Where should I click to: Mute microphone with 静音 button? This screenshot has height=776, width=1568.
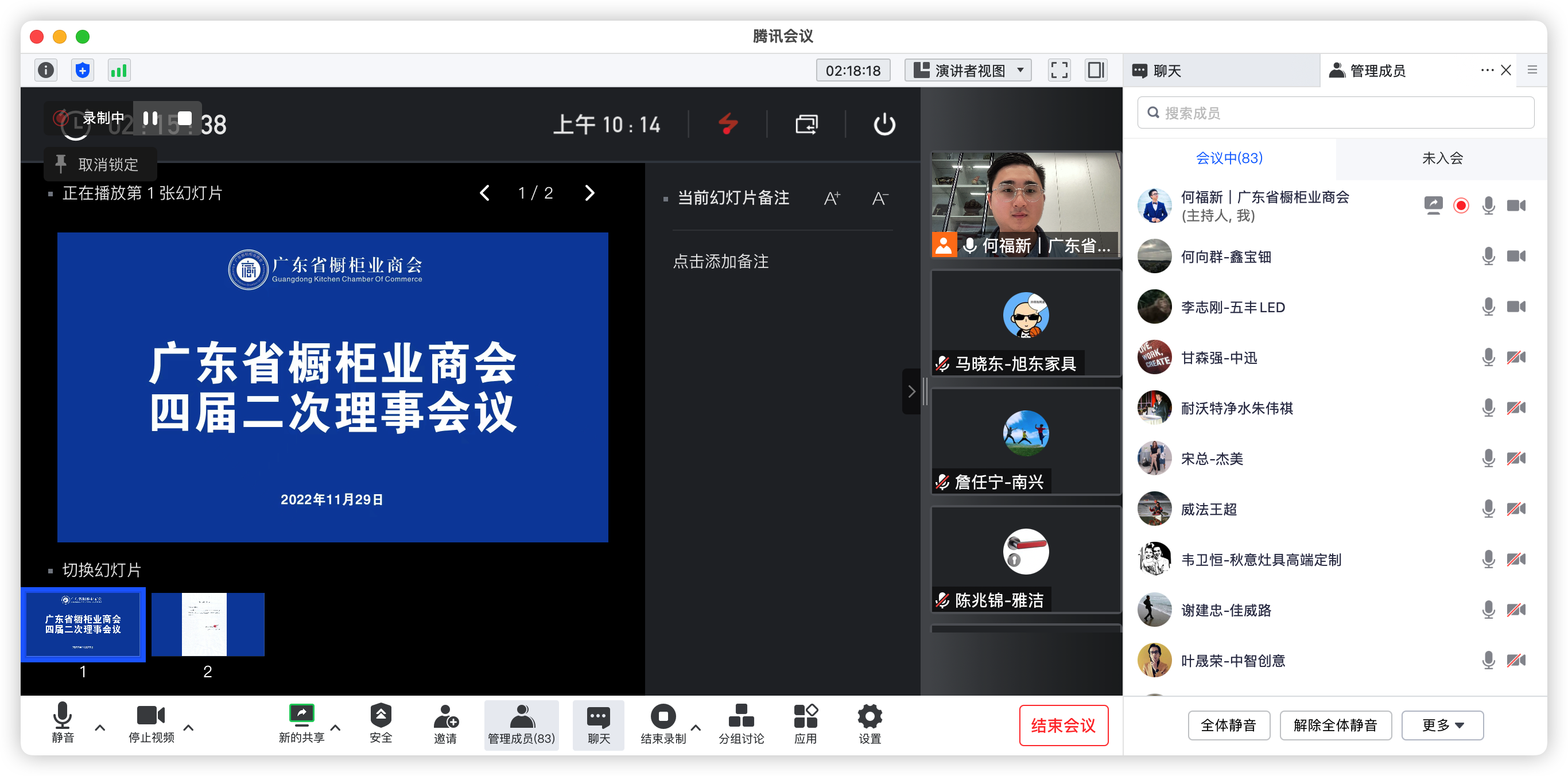click(62, 723)
